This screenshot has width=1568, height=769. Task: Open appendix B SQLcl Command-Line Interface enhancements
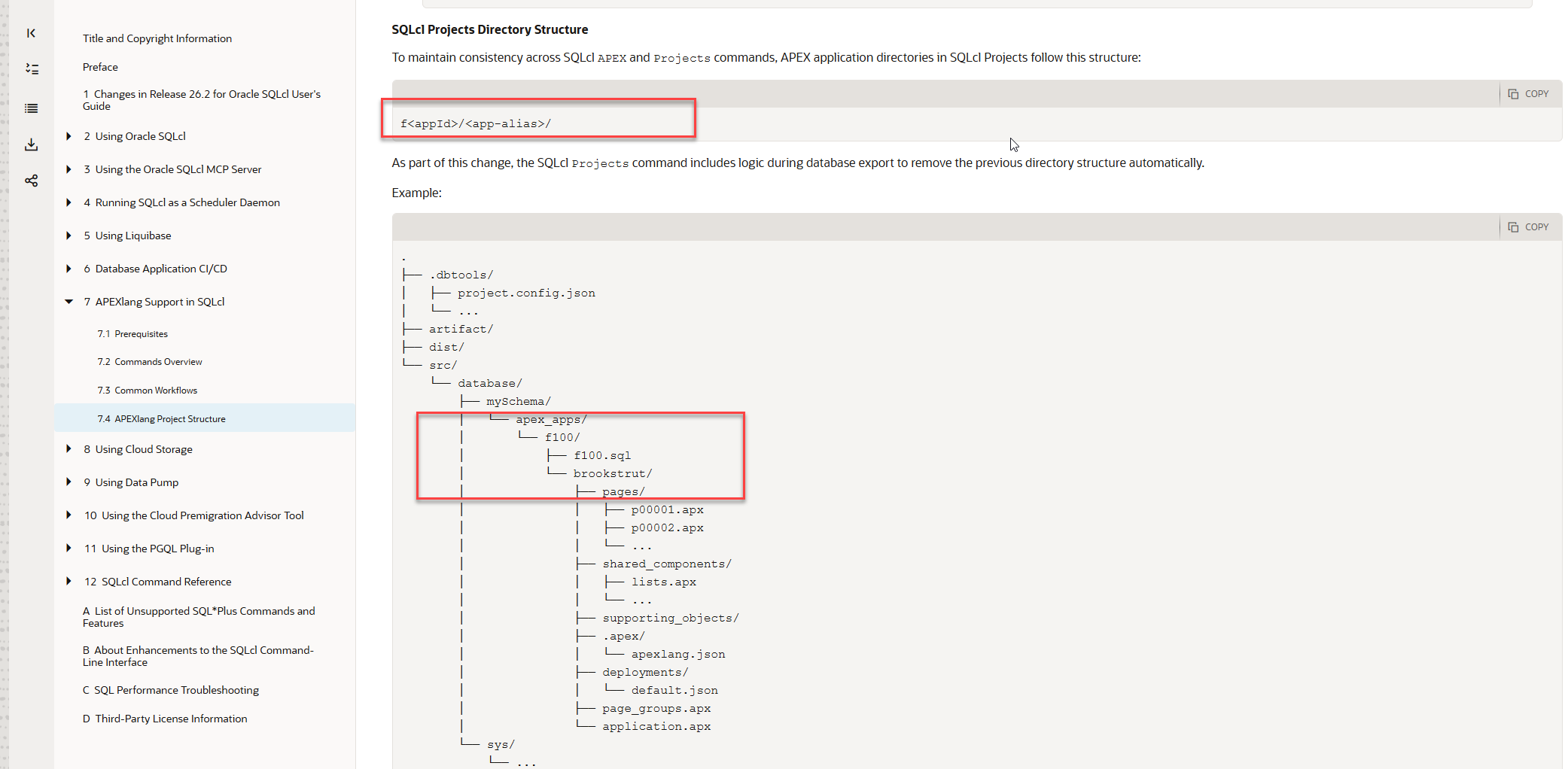pos(198,656)
